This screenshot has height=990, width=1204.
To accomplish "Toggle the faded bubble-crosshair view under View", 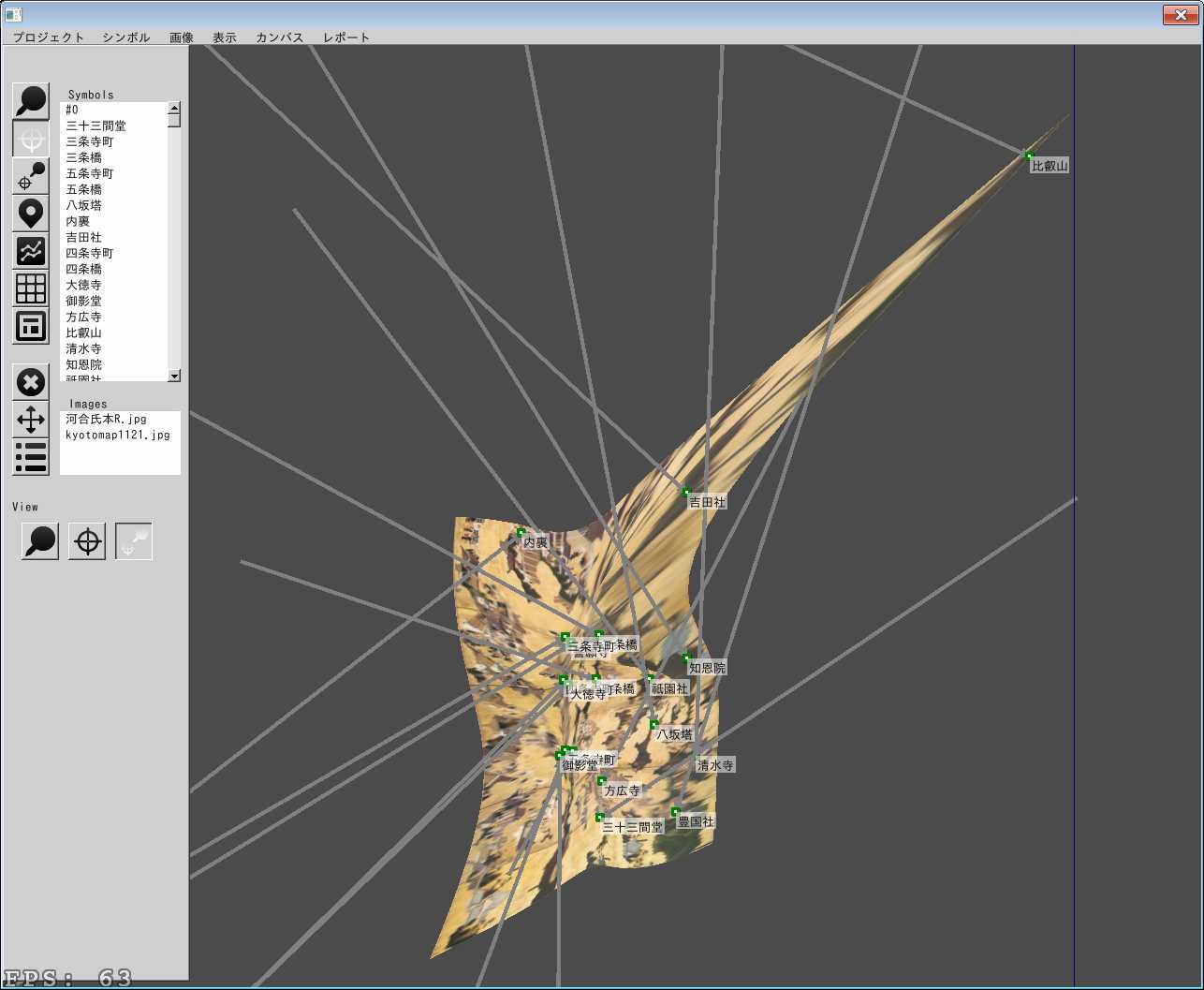I will (134, 541).
